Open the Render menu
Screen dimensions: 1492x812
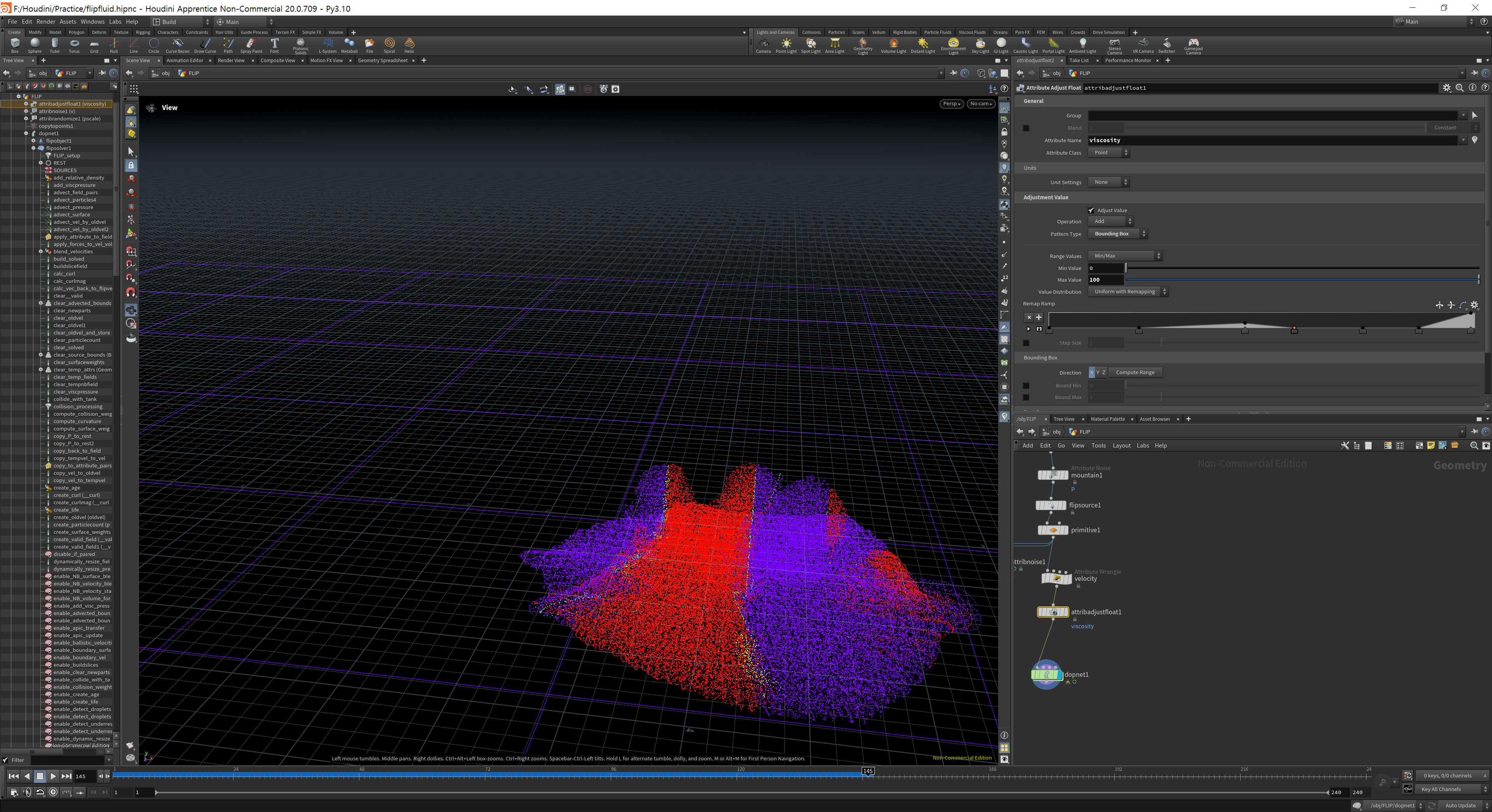point(46,21)
